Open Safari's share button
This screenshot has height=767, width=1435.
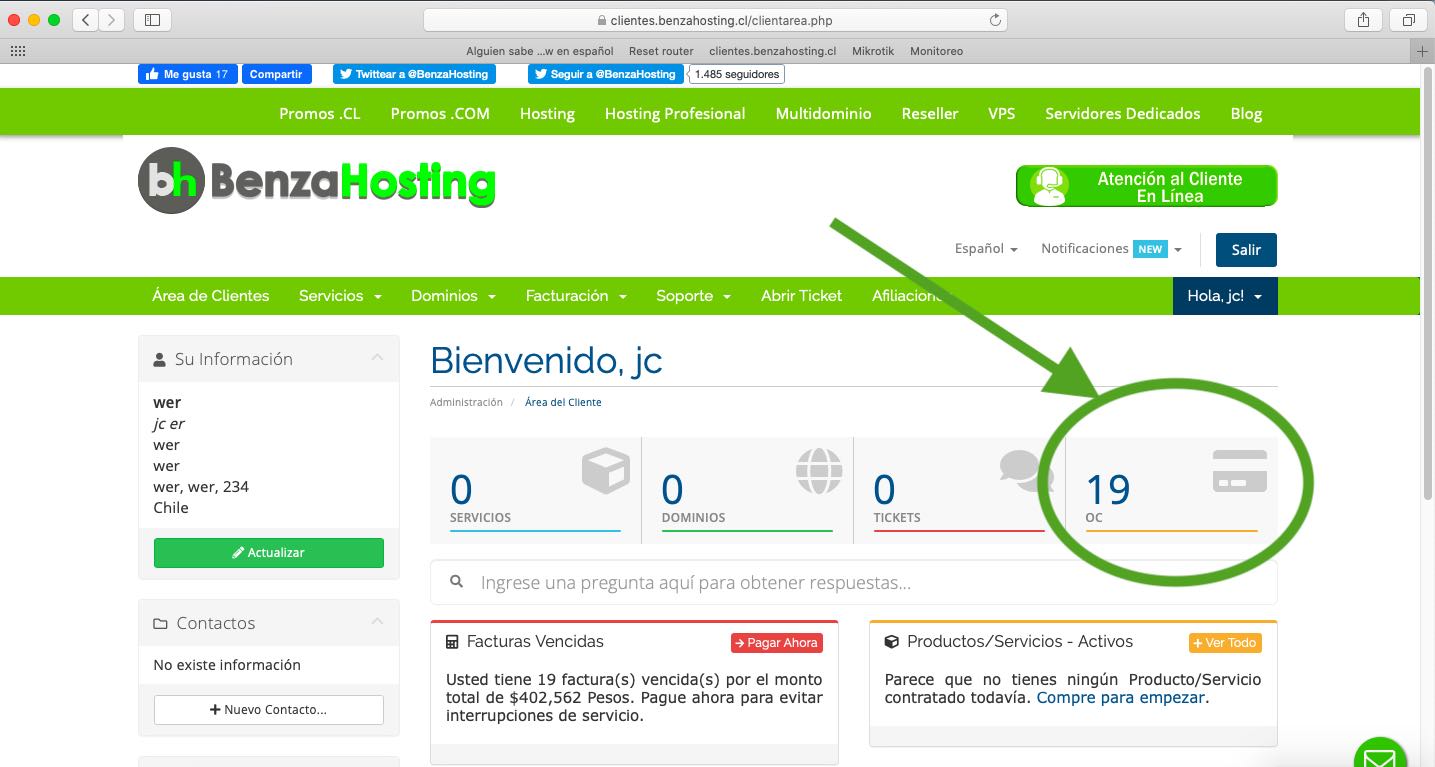[1363, 20]
